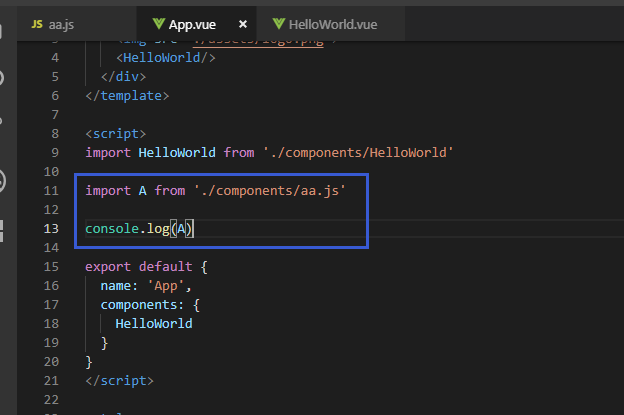Viewport: 624px width, 415px height.
Task: Click the closing </script> tag
Action: 119,381
